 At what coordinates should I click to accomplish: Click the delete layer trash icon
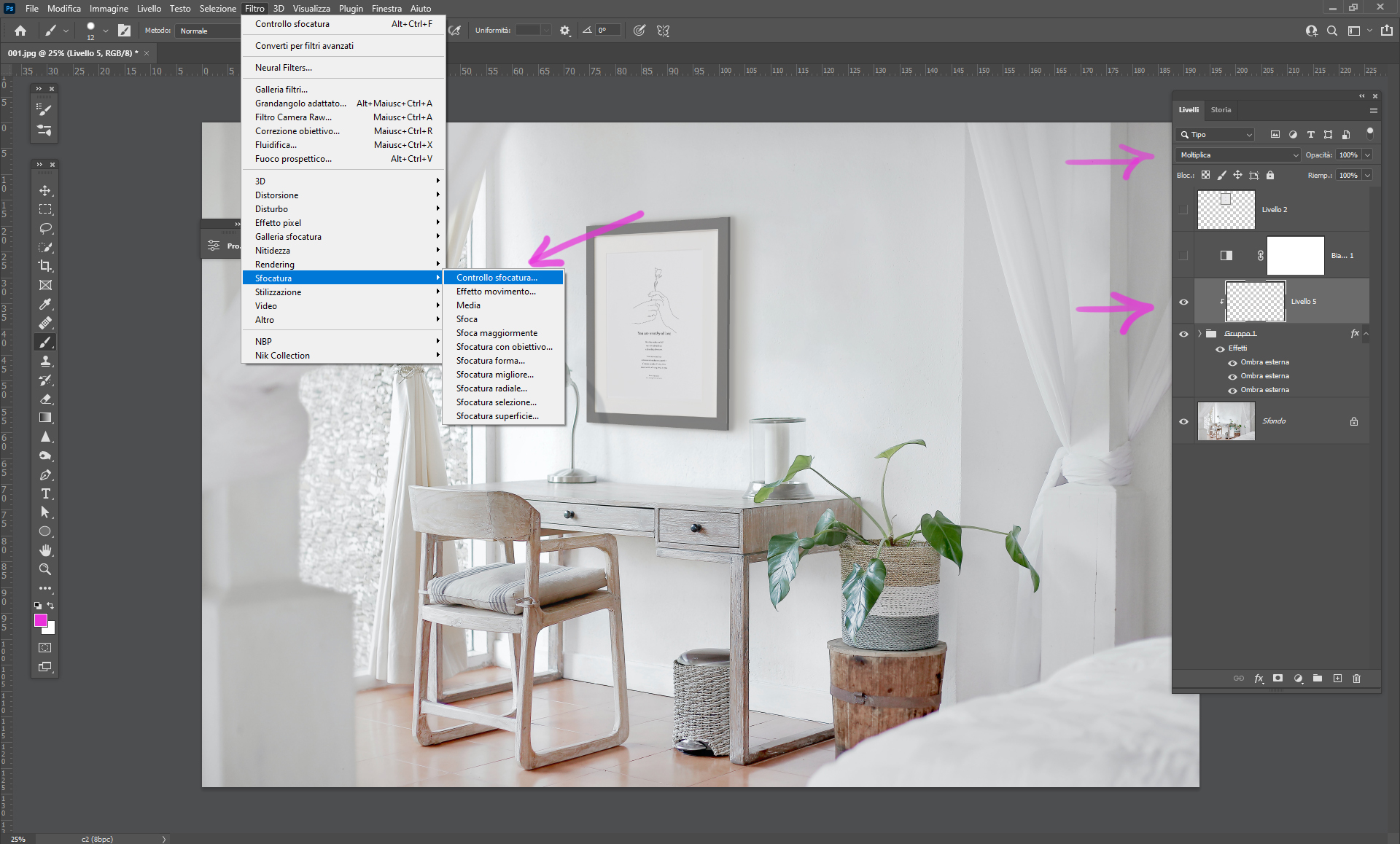[x=1356, y=679]
